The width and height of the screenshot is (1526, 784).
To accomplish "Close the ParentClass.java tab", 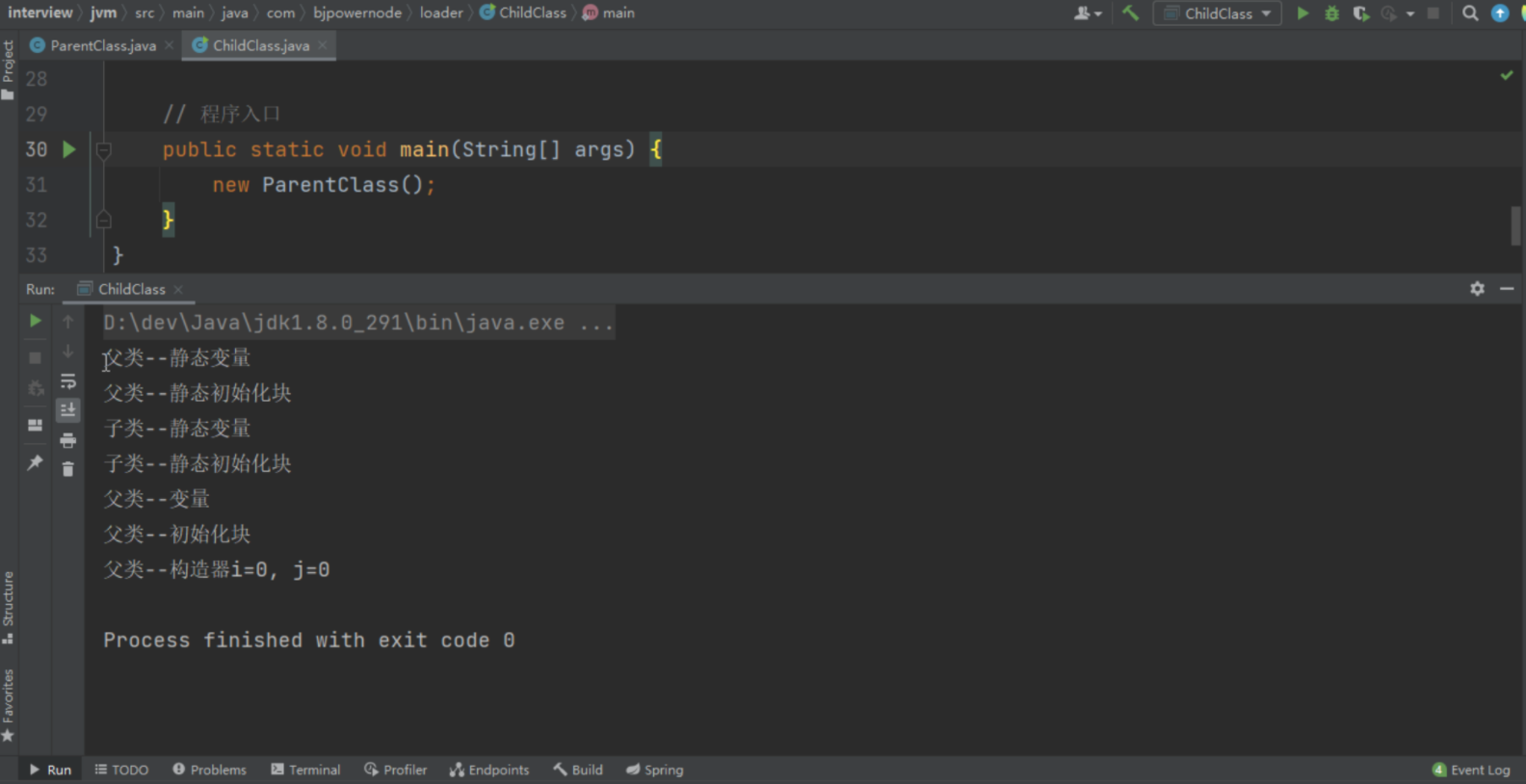I will [x=170, y=45].
